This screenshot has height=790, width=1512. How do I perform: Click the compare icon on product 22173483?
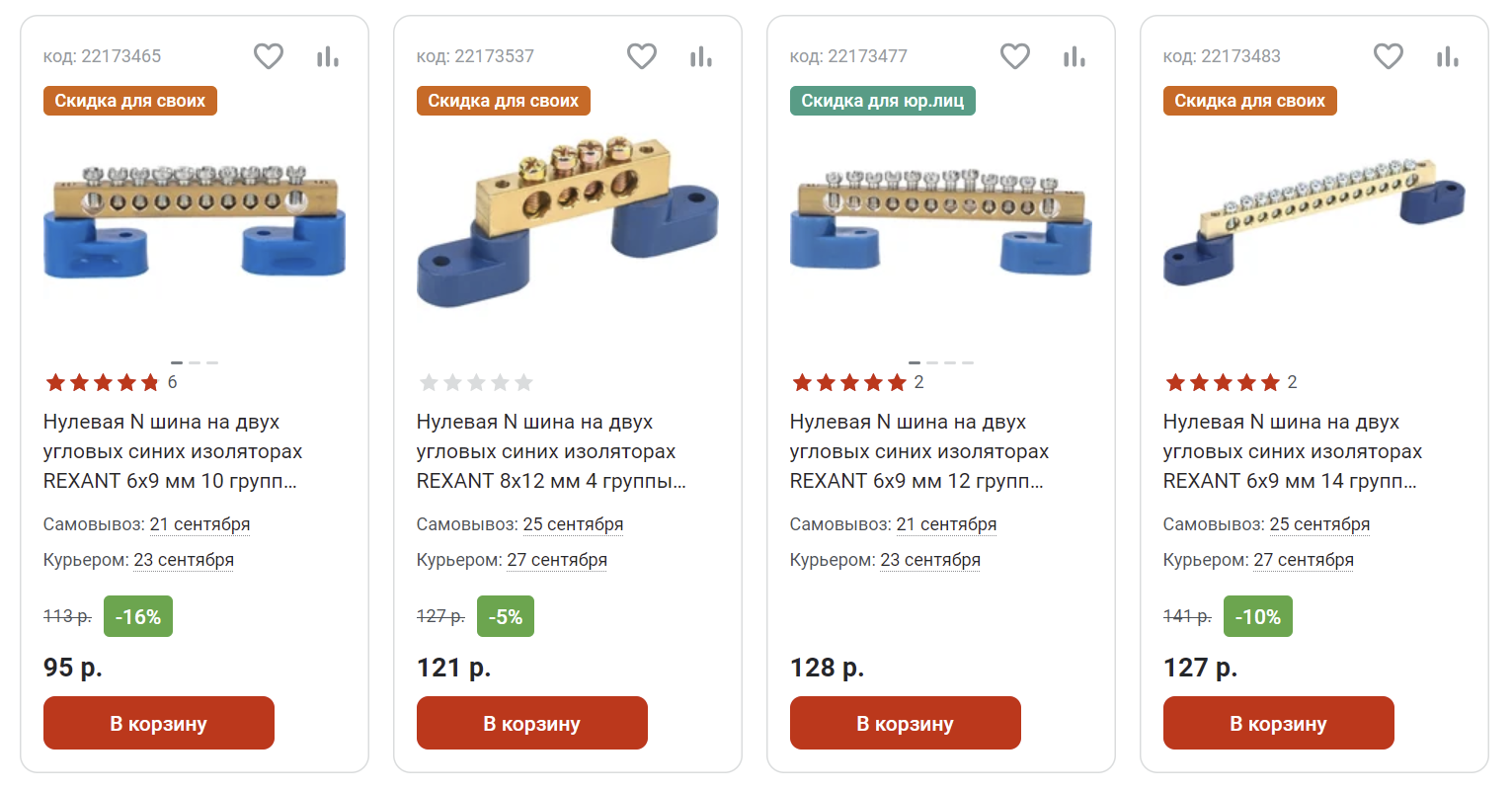pos(1448,57)
